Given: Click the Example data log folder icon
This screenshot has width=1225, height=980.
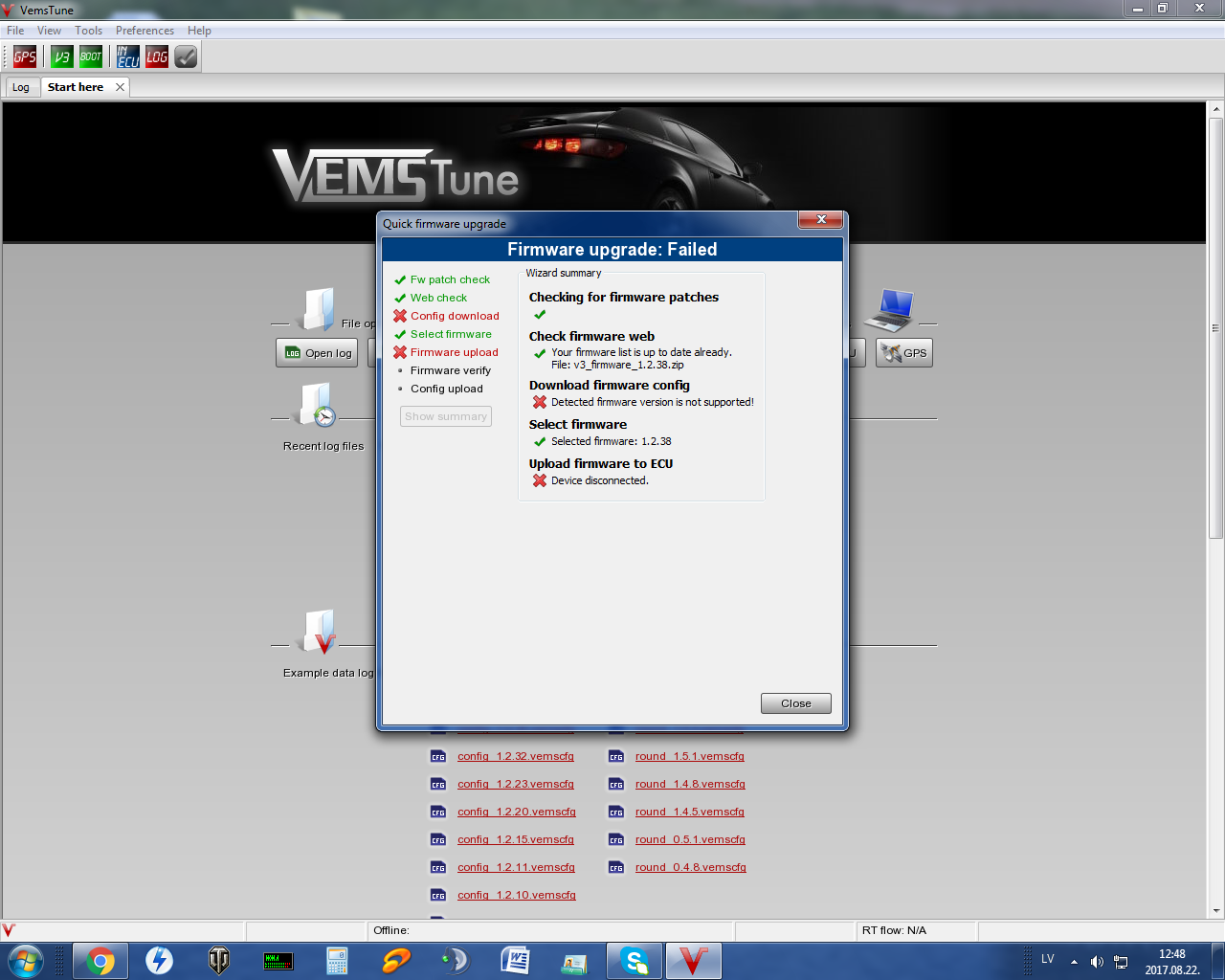Looking at the screenshot, I should pyautogui.click(x=319, y=632).
